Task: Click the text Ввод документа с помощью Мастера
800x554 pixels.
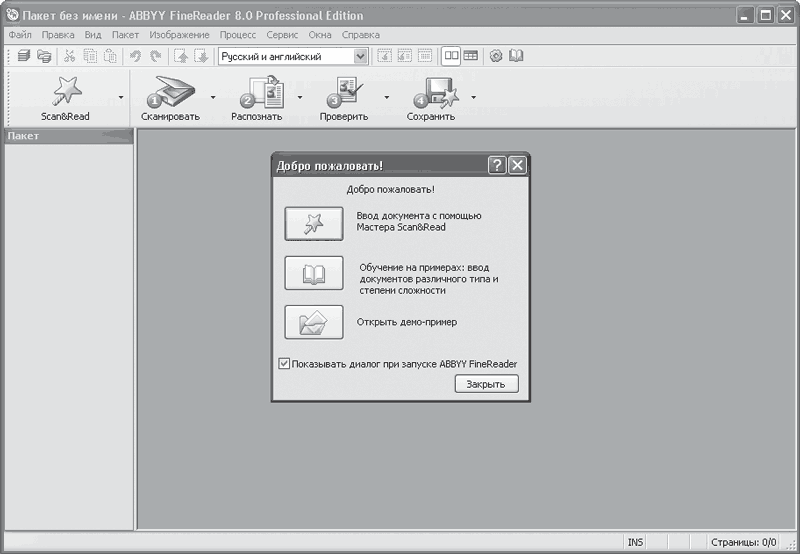Action: point(418,221)
